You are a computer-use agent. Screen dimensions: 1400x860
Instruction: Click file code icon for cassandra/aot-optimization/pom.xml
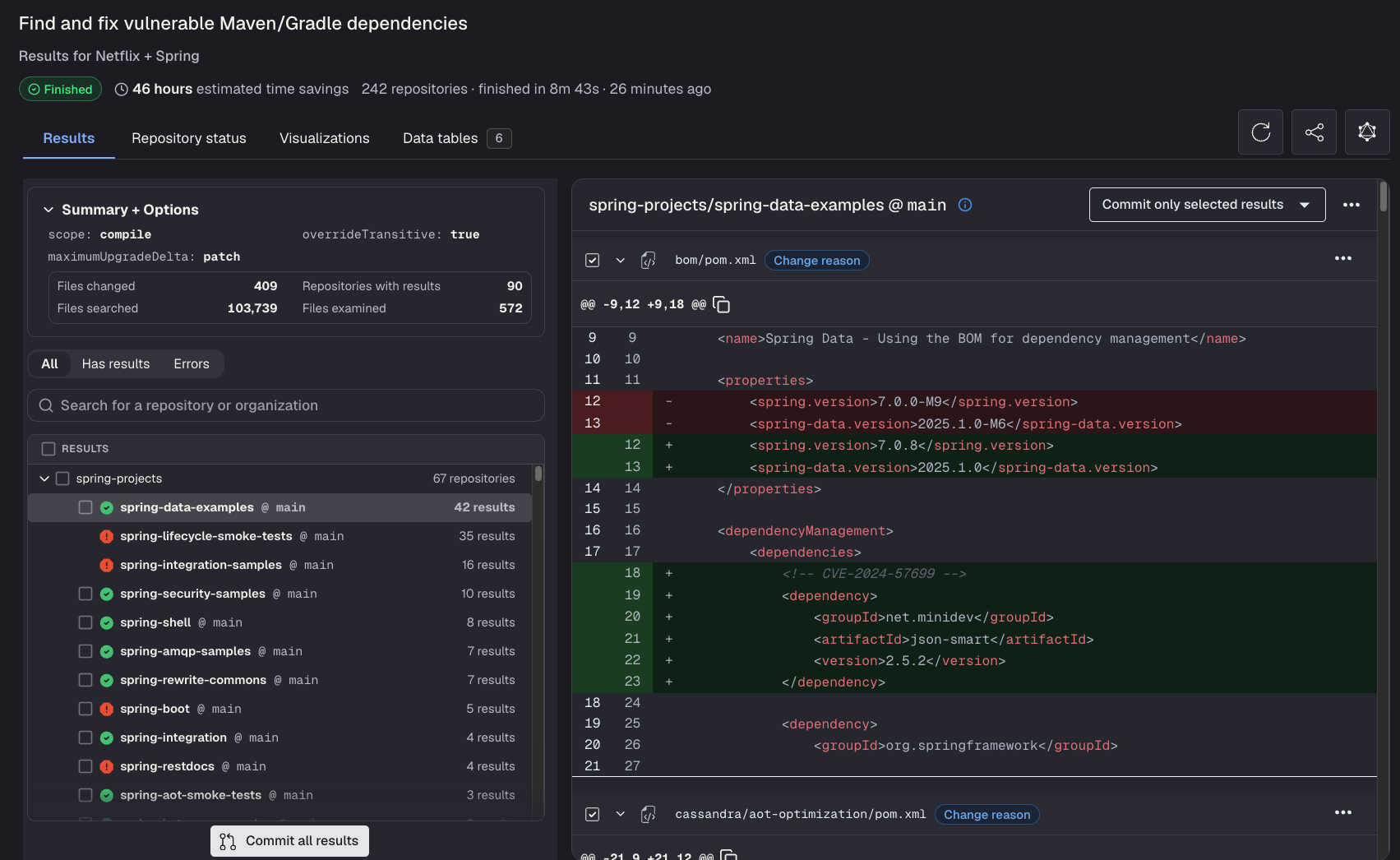pos(648,814)
